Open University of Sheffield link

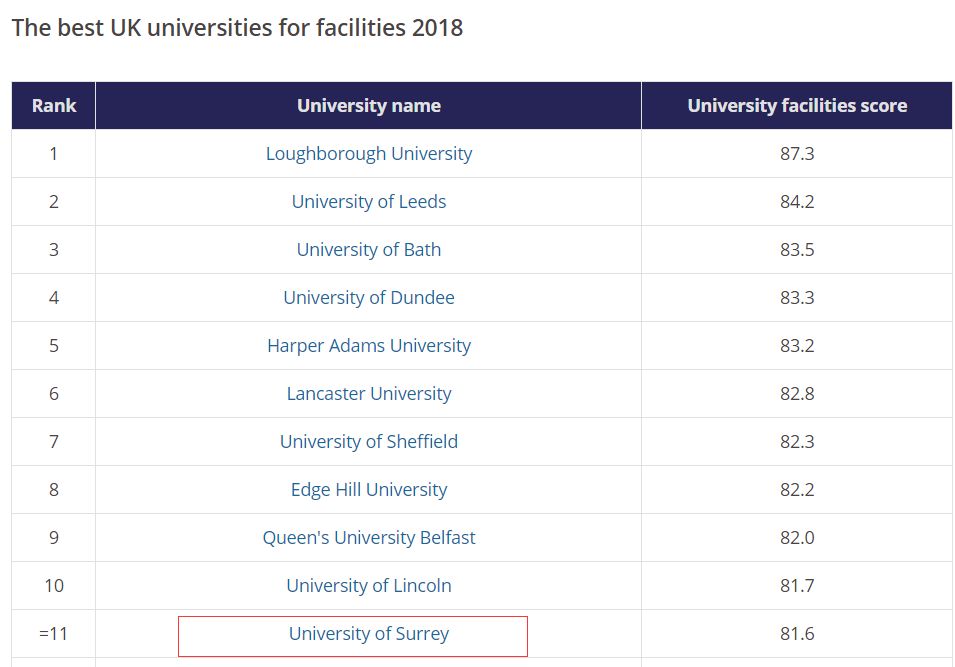tap(368, 442)
